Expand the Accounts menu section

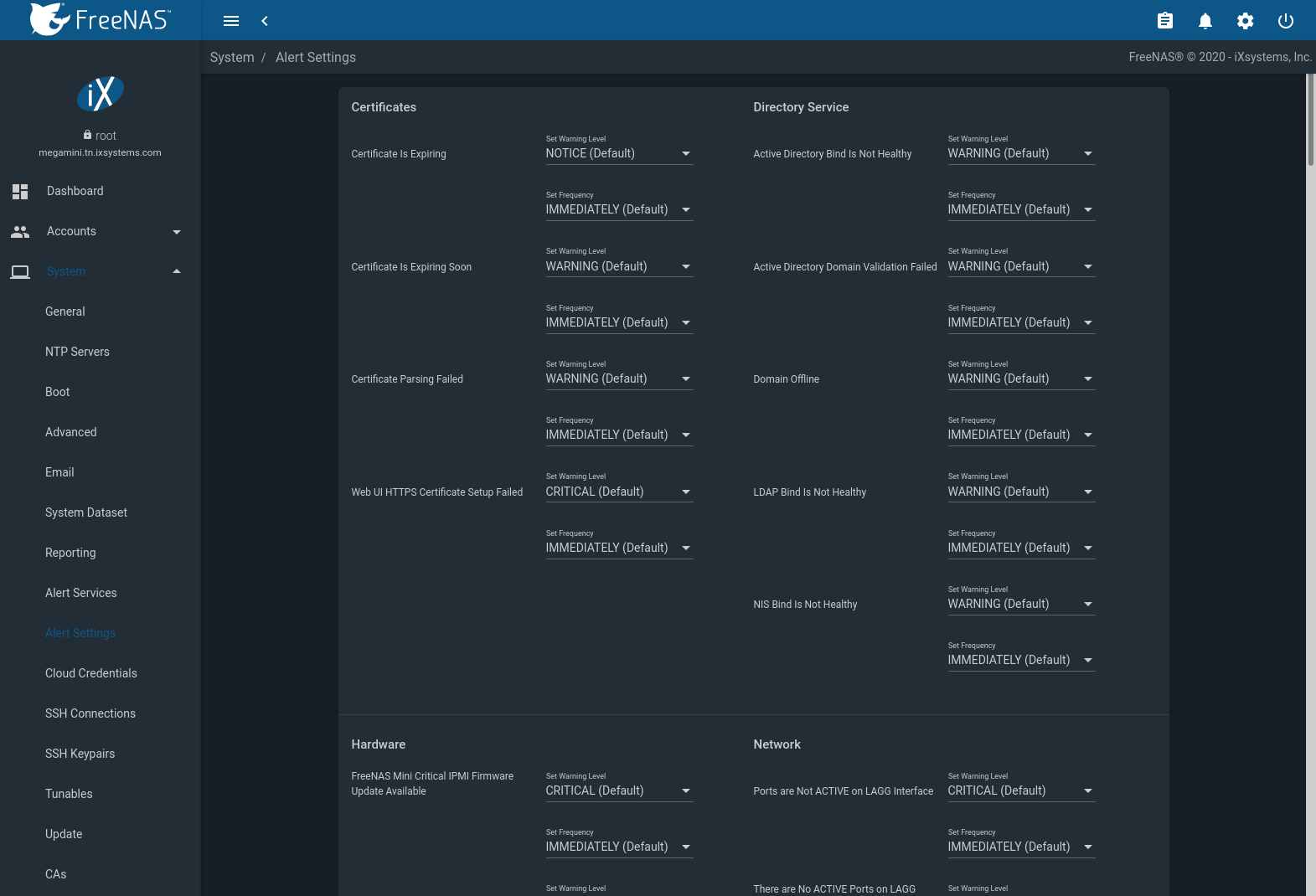click(176, 232)
